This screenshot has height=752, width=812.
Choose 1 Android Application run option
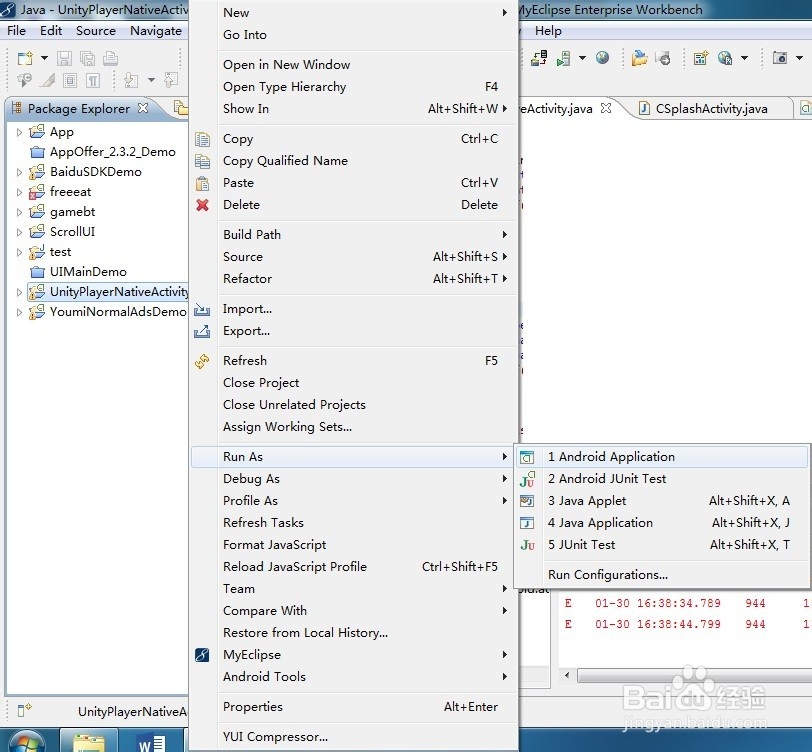click(662, 457)
